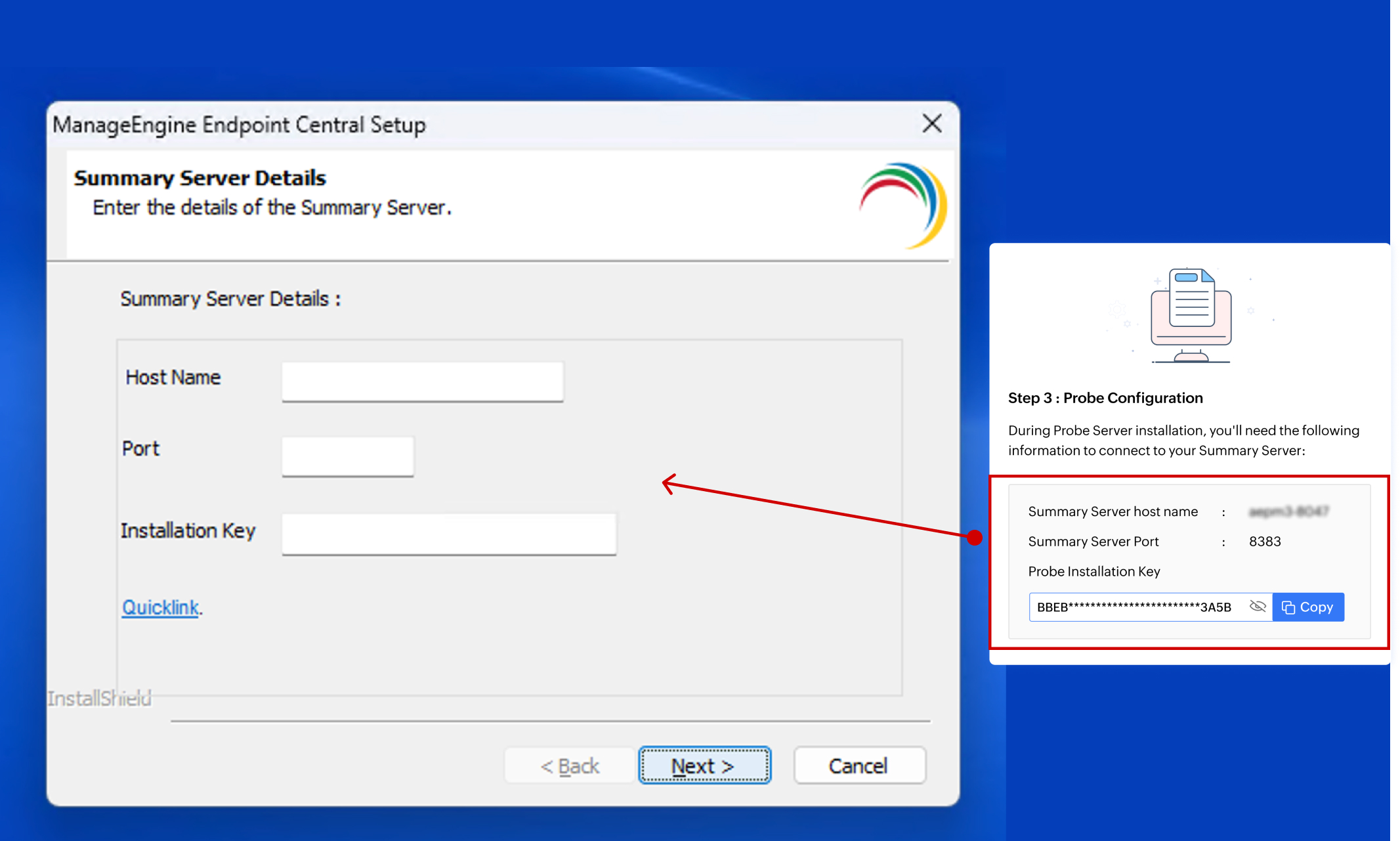Toggle probe key visibility eye icon
This screenshot has height=841, width=1400.
[1257, 607]
